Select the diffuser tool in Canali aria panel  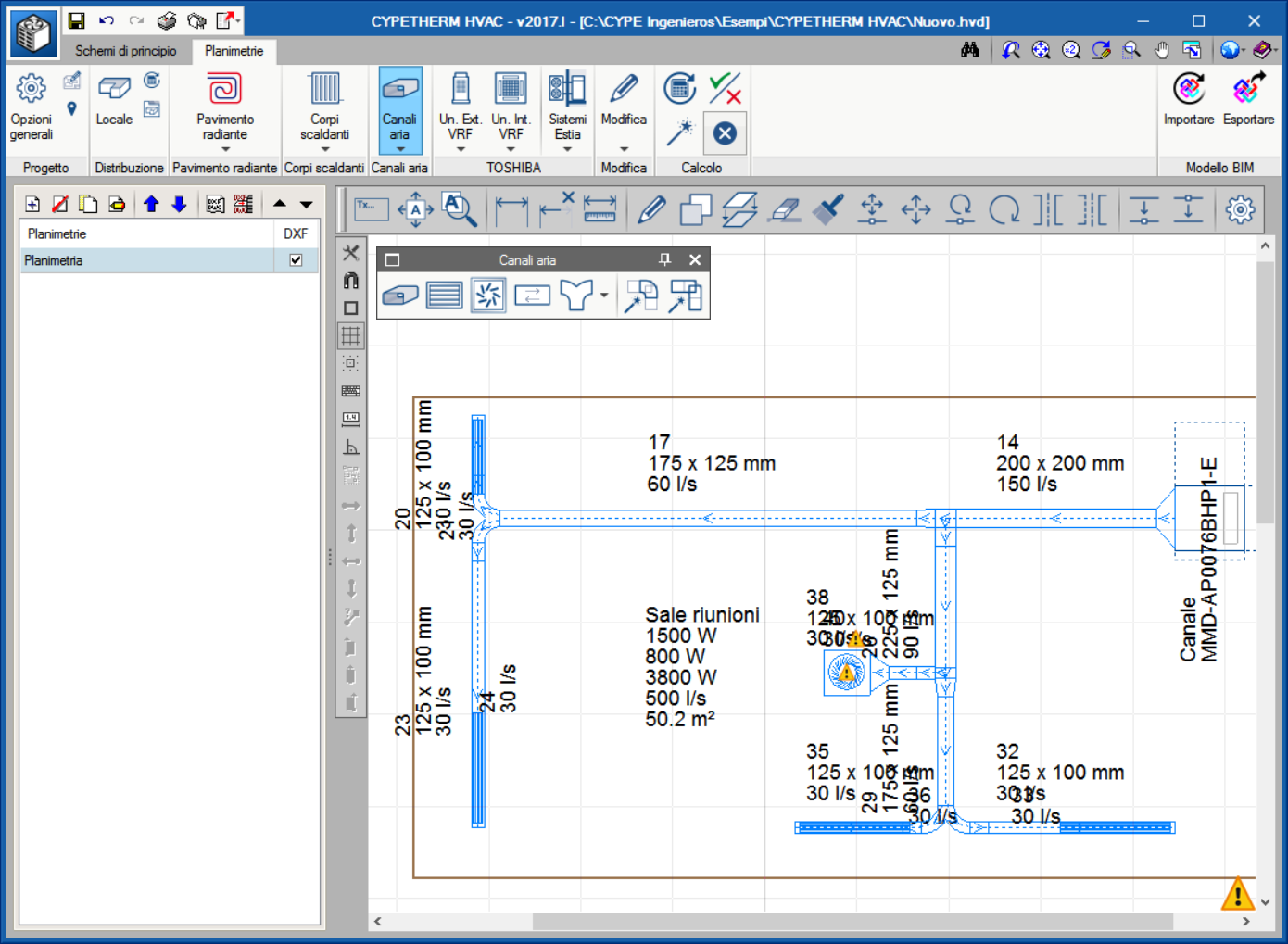488,296
